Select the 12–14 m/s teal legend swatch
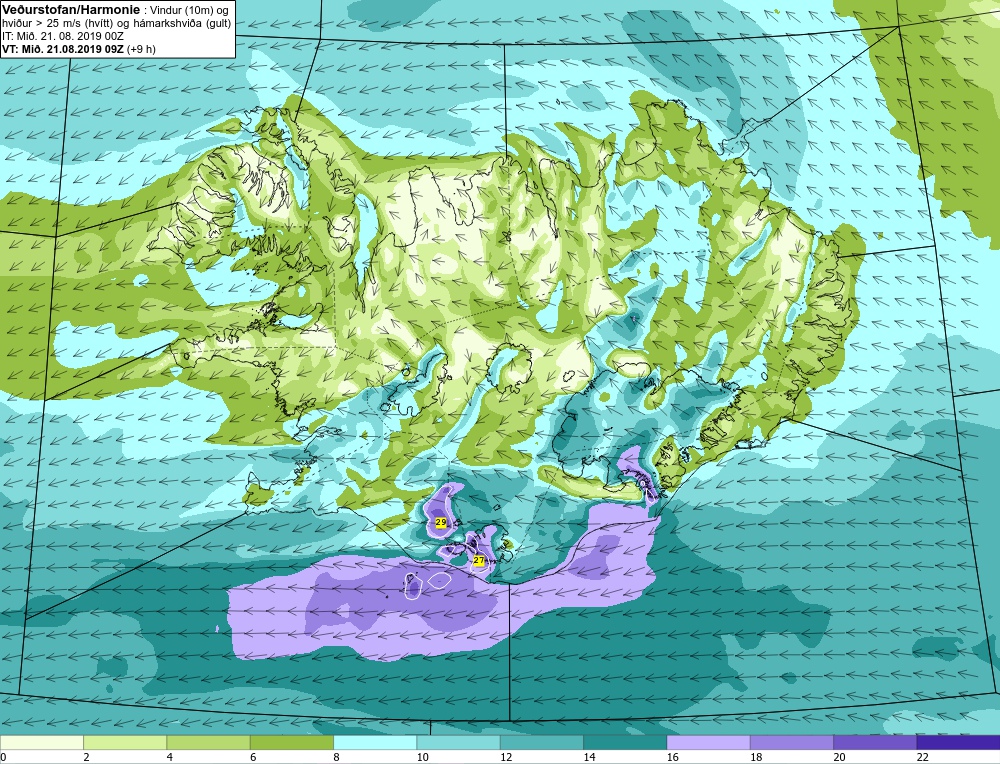 (x=541, y=743)
